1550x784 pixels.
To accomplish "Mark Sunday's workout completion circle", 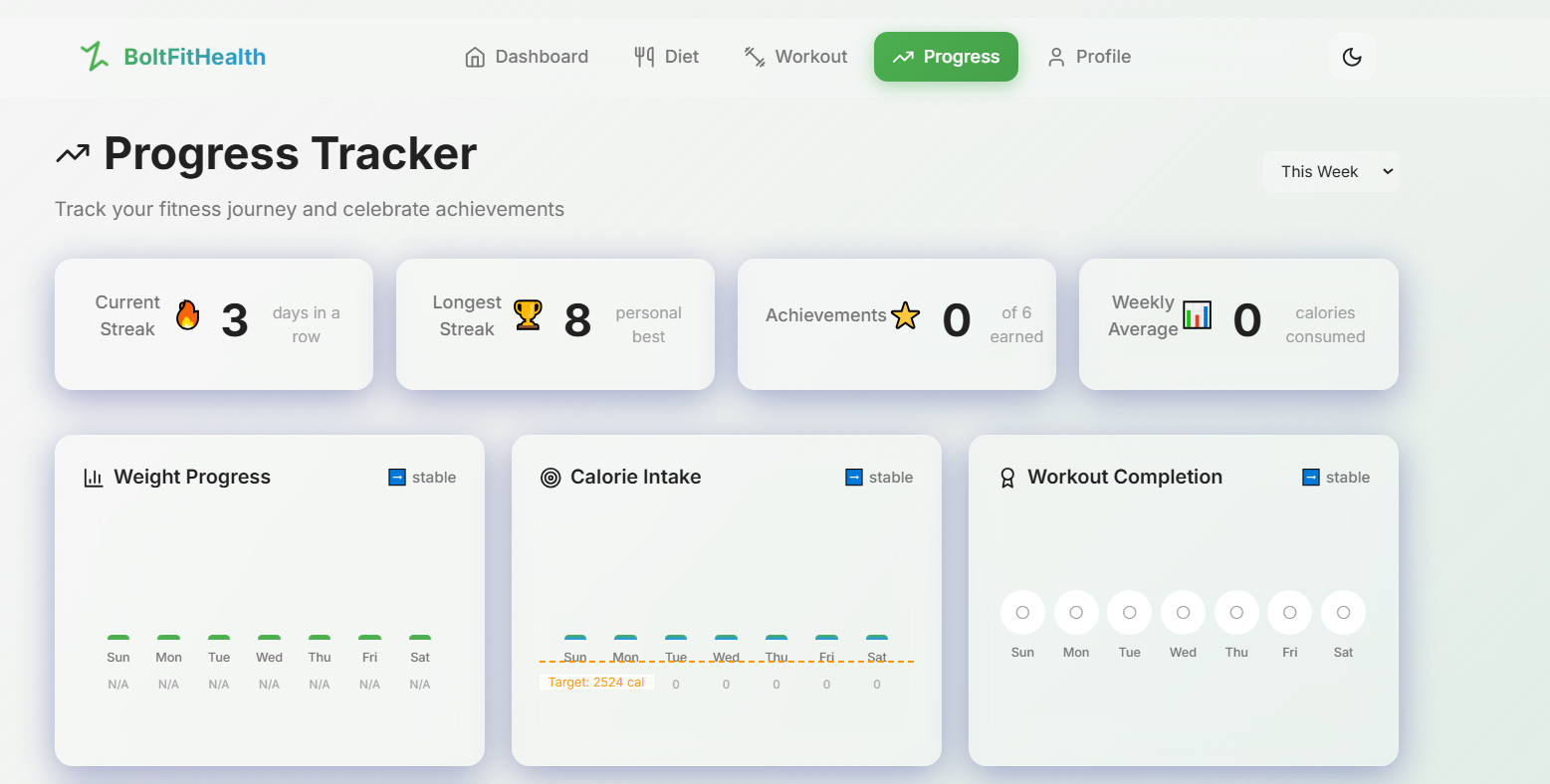I will click(x=1022, y=612).
